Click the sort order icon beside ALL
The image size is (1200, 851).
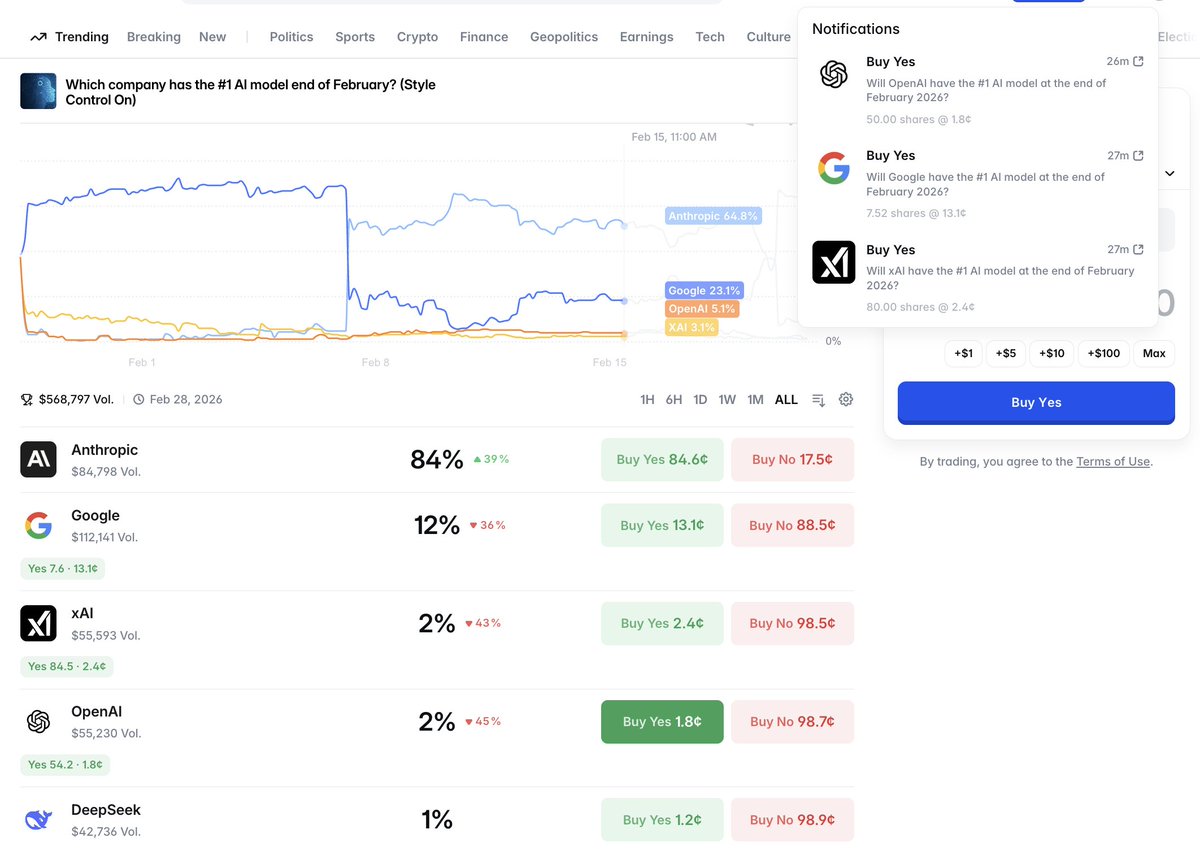(818, 400)
